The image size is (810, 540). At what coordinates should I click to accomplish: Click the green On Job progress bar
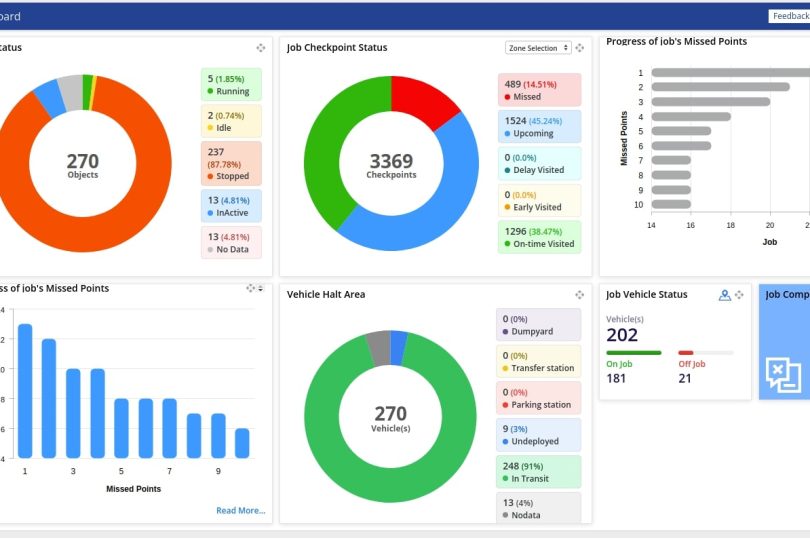pos(633,353)
